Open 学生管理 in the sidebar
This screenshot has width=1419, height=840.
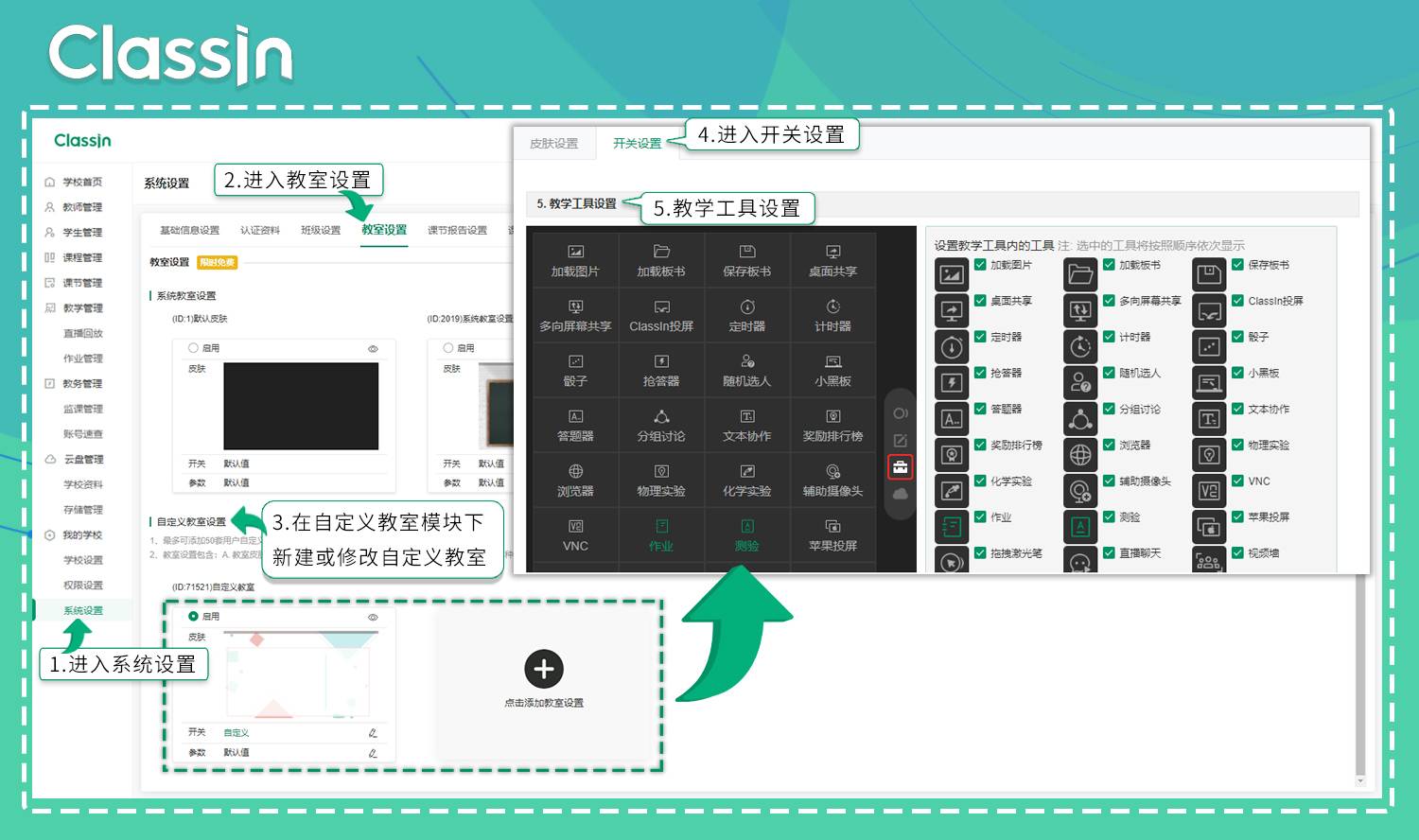[82, 232]
